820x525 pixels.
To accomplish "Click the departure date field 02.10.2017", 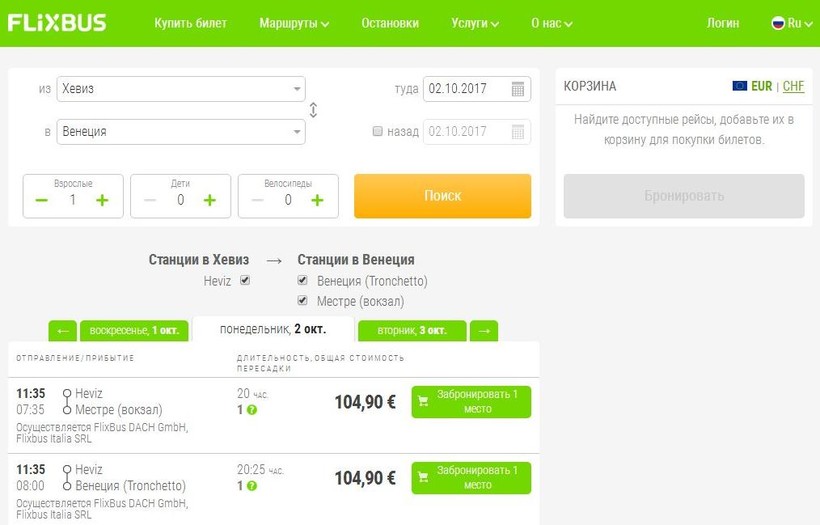I will pyautogui.click(x=477, y=89).
